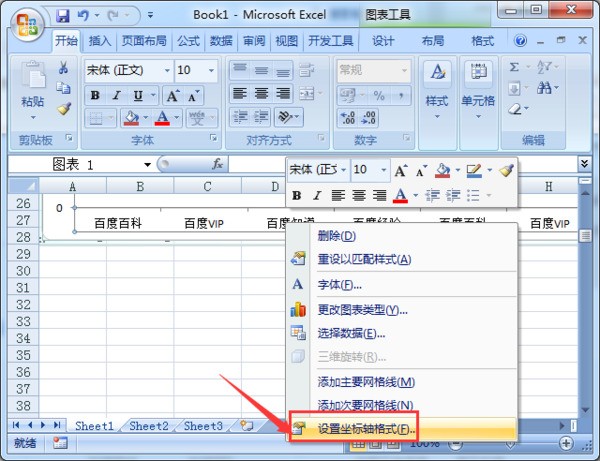Open the ribbon font name dropdown
Image resolution: width=600 pixels, height=461 pixels.
pyautogui.click(x=167, y=70)
